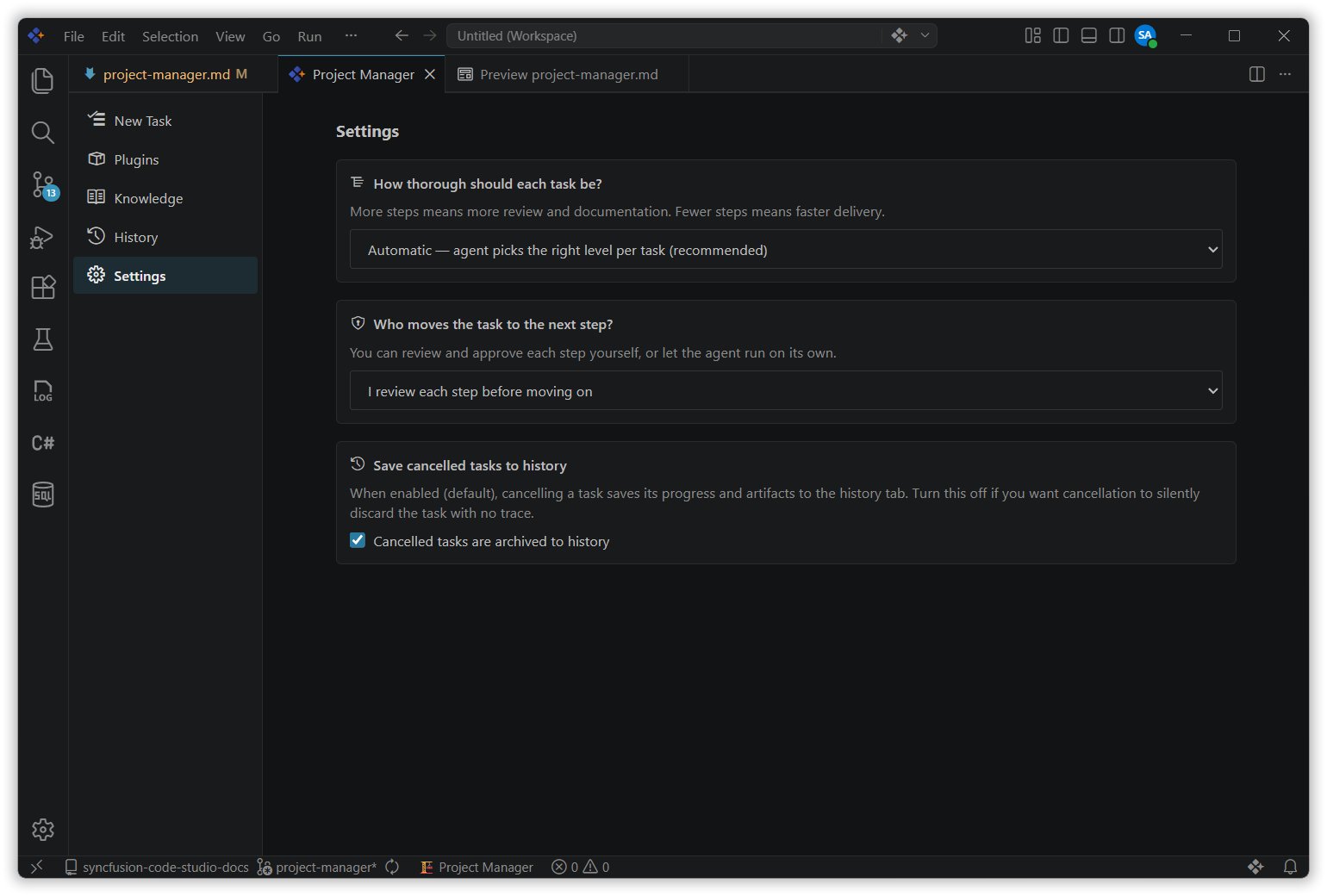Click the project-manager* branch in status bar
Viewport: 1327px width, 896px height.
tap(317, 867)
